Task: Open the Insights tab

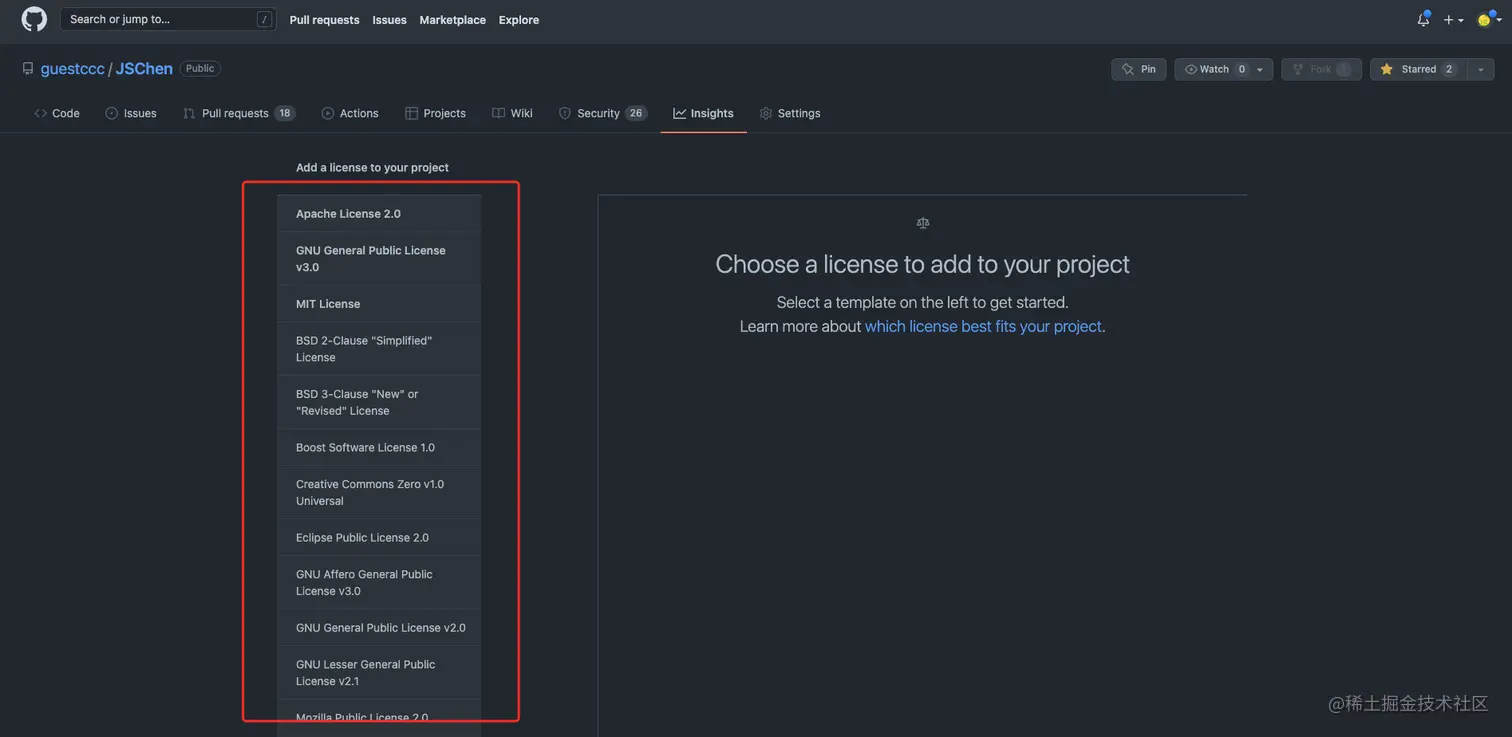Action: click(703, 113)
